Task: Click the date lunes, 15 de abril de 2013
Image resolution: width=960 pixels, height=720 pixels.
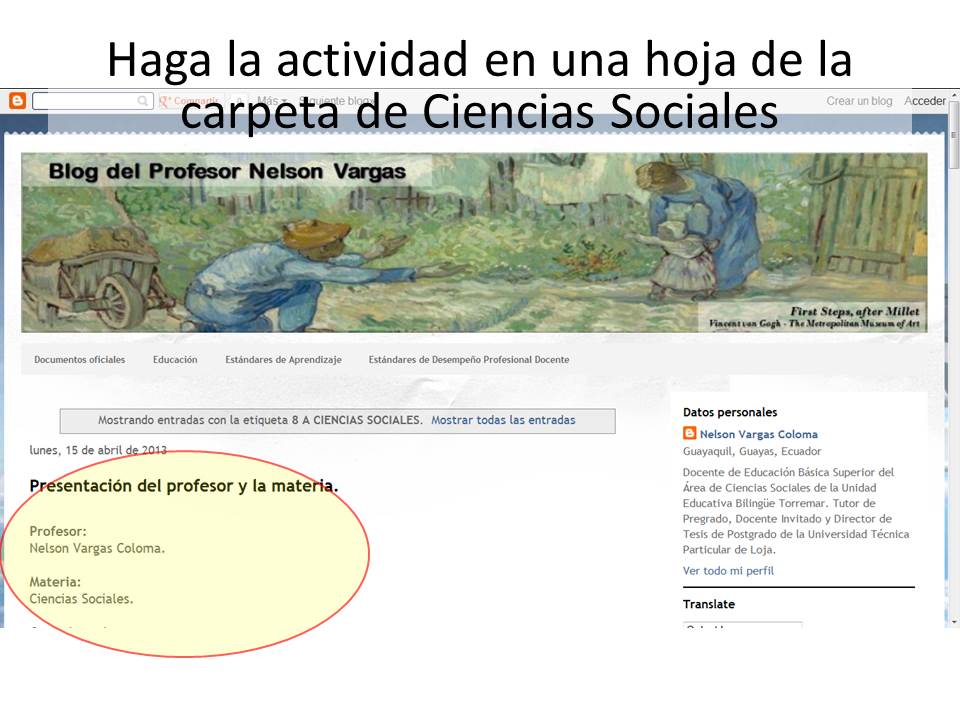Action: coord(98,450)
